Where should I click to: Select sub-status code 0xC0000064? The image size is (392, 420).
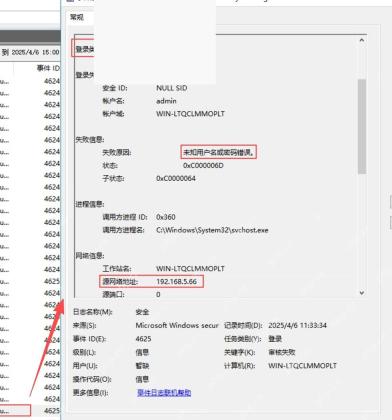176,178
